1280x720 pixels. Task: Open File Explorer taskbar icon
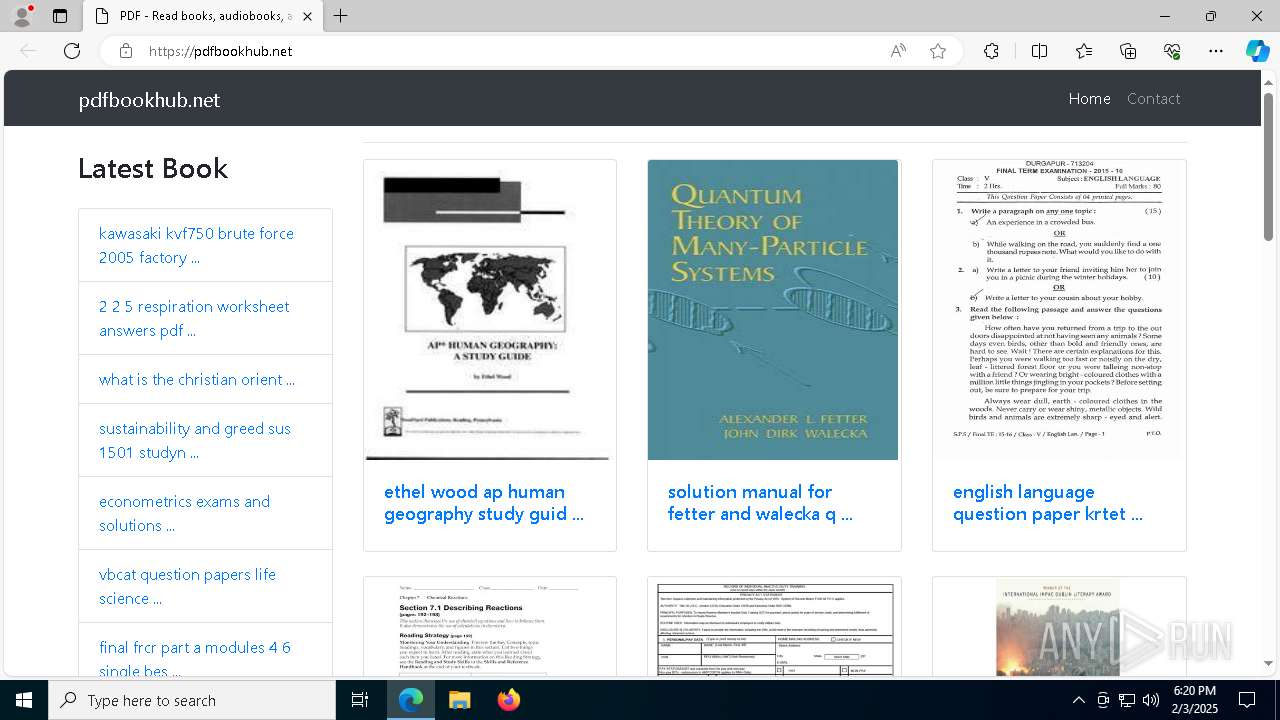459,700
